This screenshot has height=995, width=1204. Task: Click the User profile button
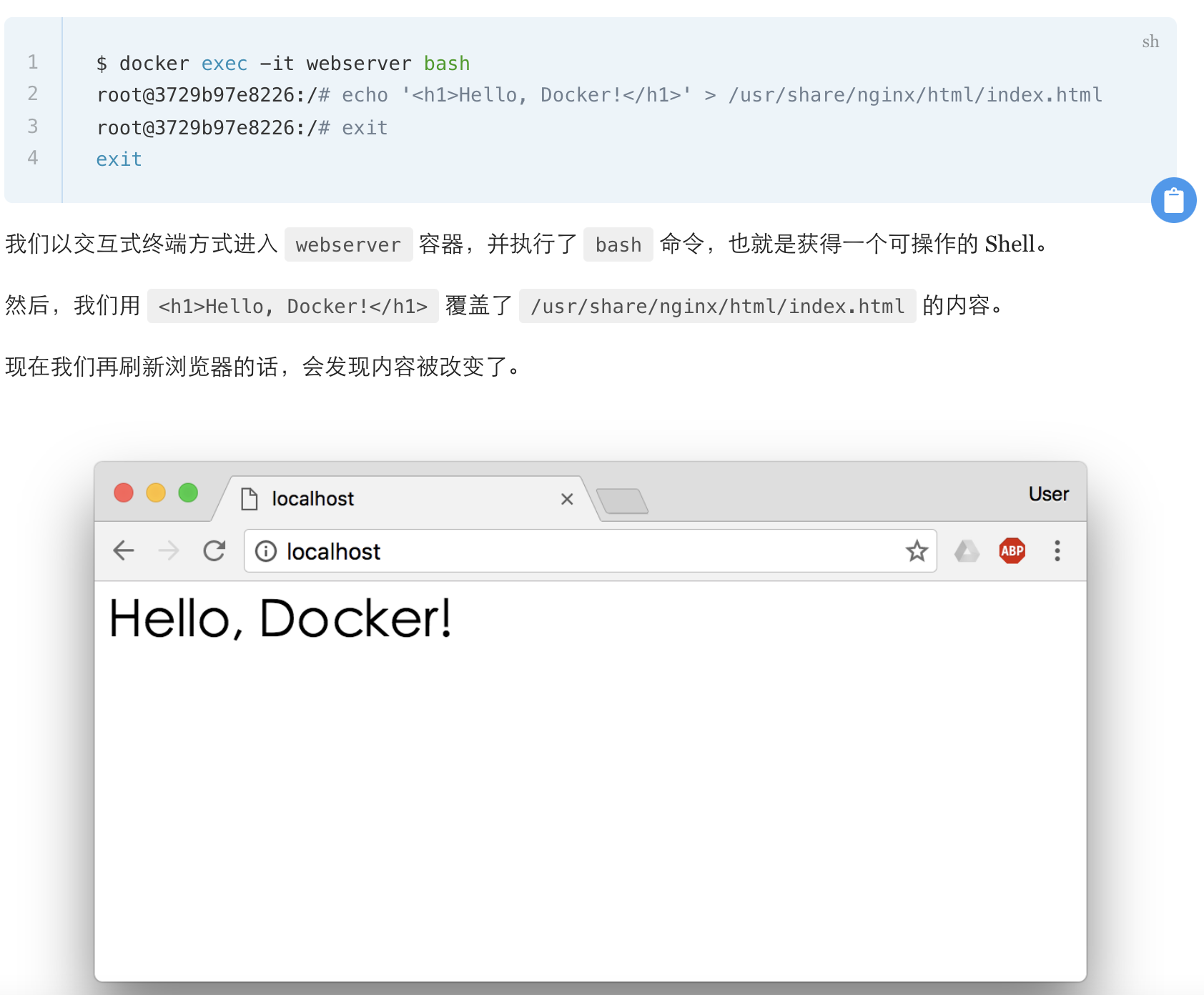click(x=1049, y=494)
